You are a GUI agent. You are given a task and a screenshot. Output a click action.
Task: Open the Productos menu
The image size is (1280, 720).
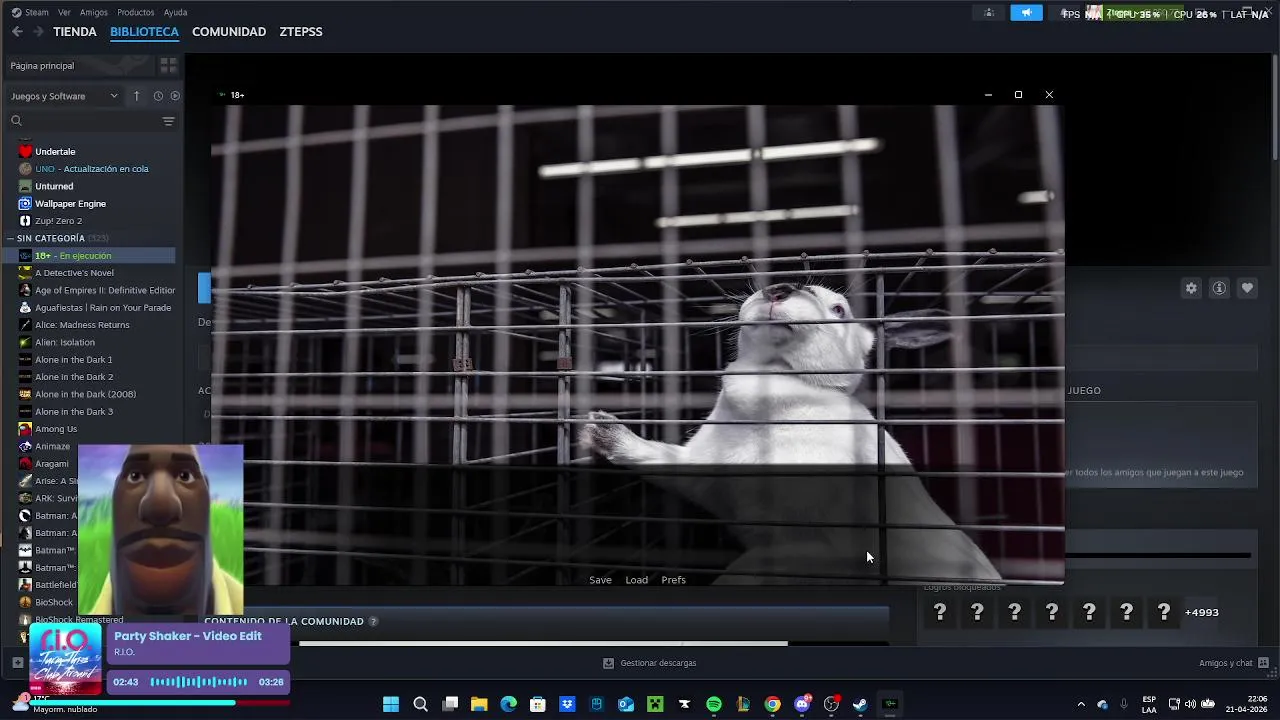point(136,12)
